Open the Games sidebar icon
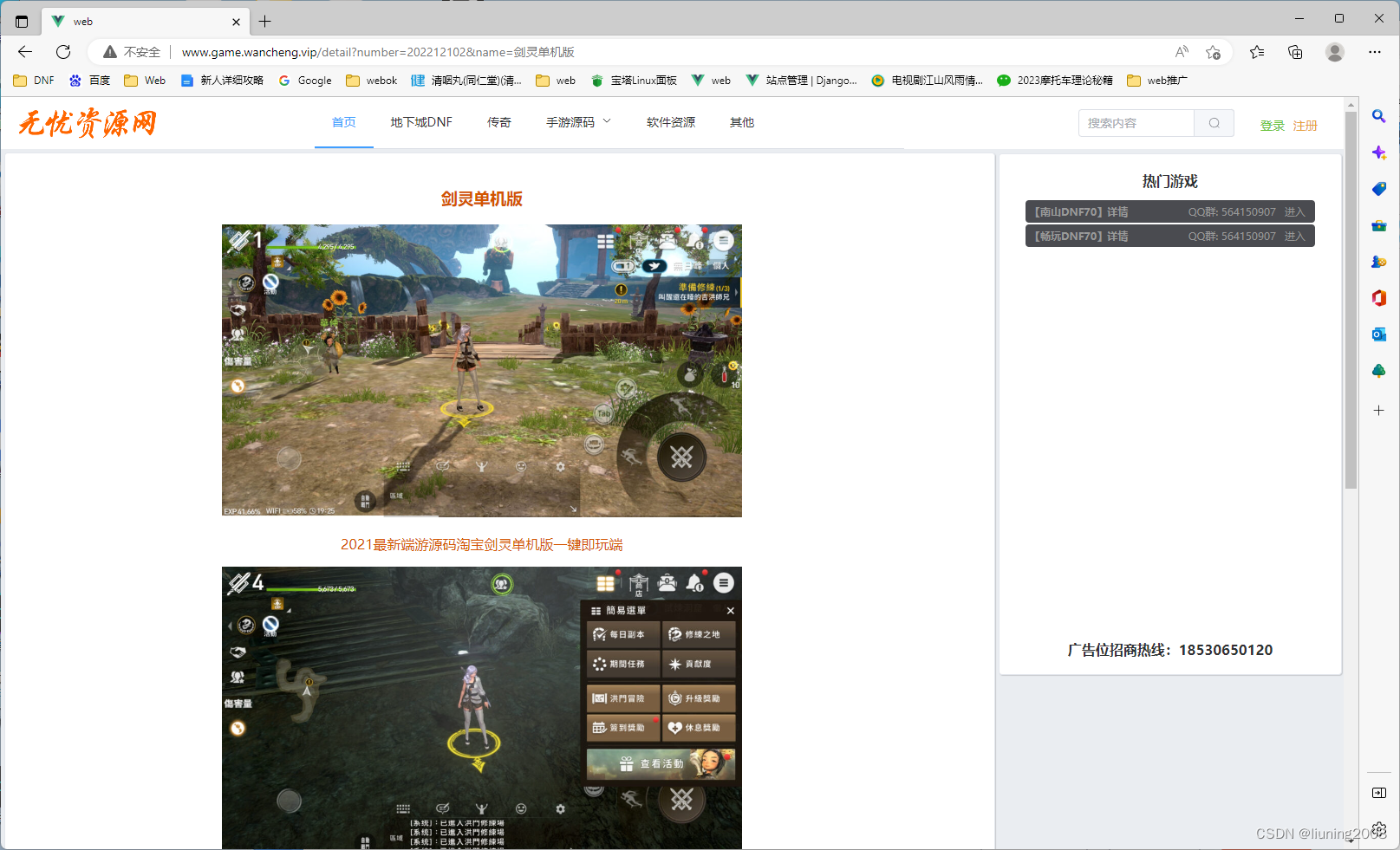Viewport: 1400px width, 850px height. point(1378,262)
